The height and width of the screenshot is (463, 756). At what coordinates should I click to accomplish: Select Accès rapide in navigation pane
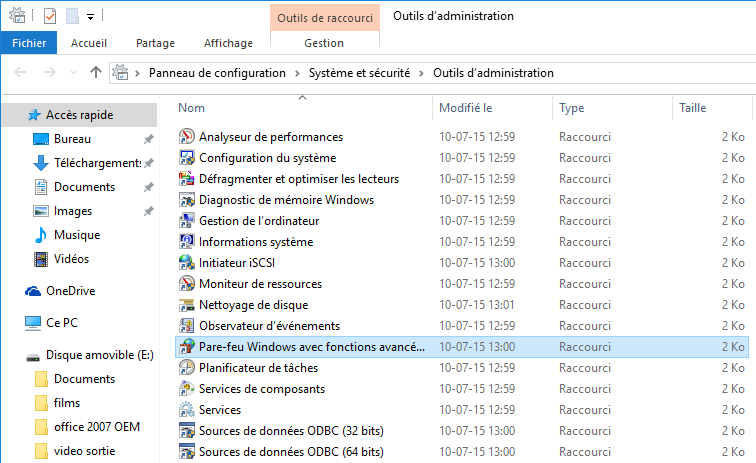(80, 115)
